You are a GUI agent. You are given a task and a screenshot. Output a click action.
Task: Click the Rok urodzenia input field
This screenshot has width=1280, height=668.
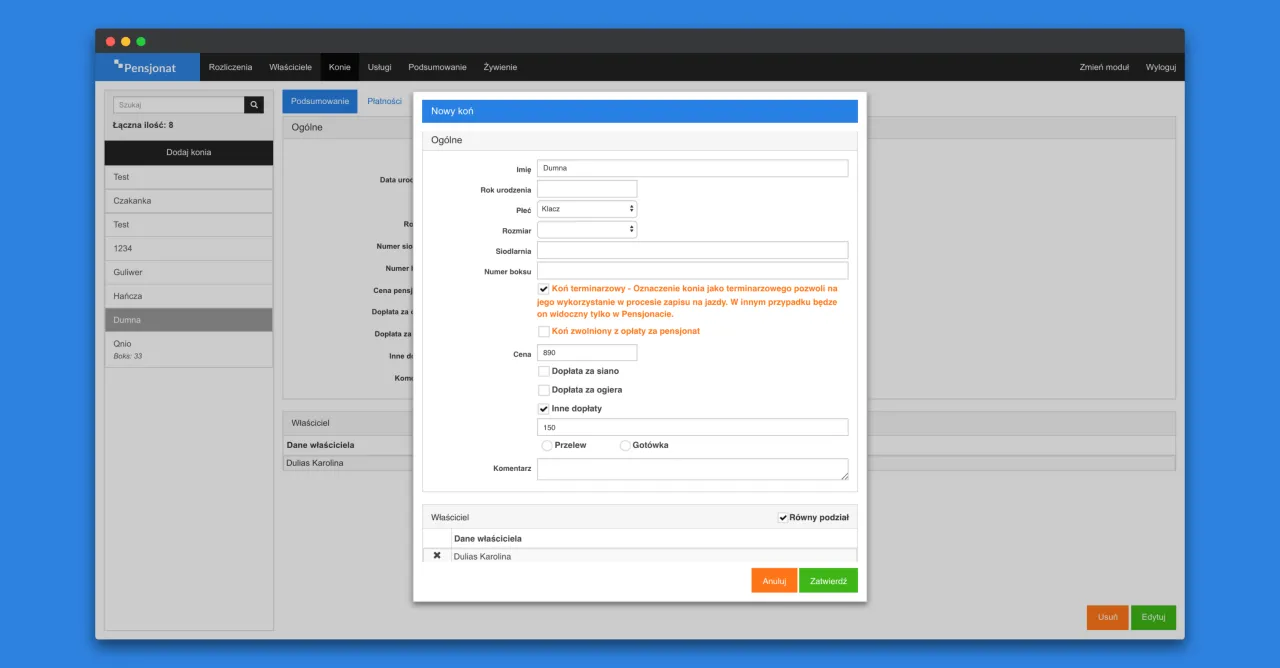tap(587, 189)
